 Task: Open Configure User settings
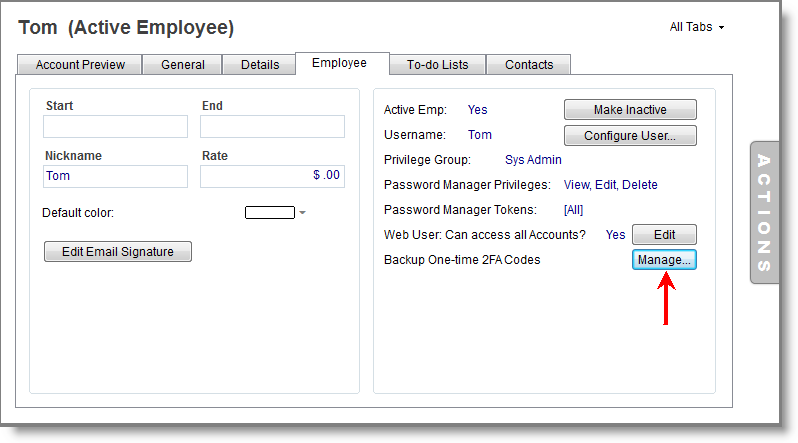click(630, 135)
